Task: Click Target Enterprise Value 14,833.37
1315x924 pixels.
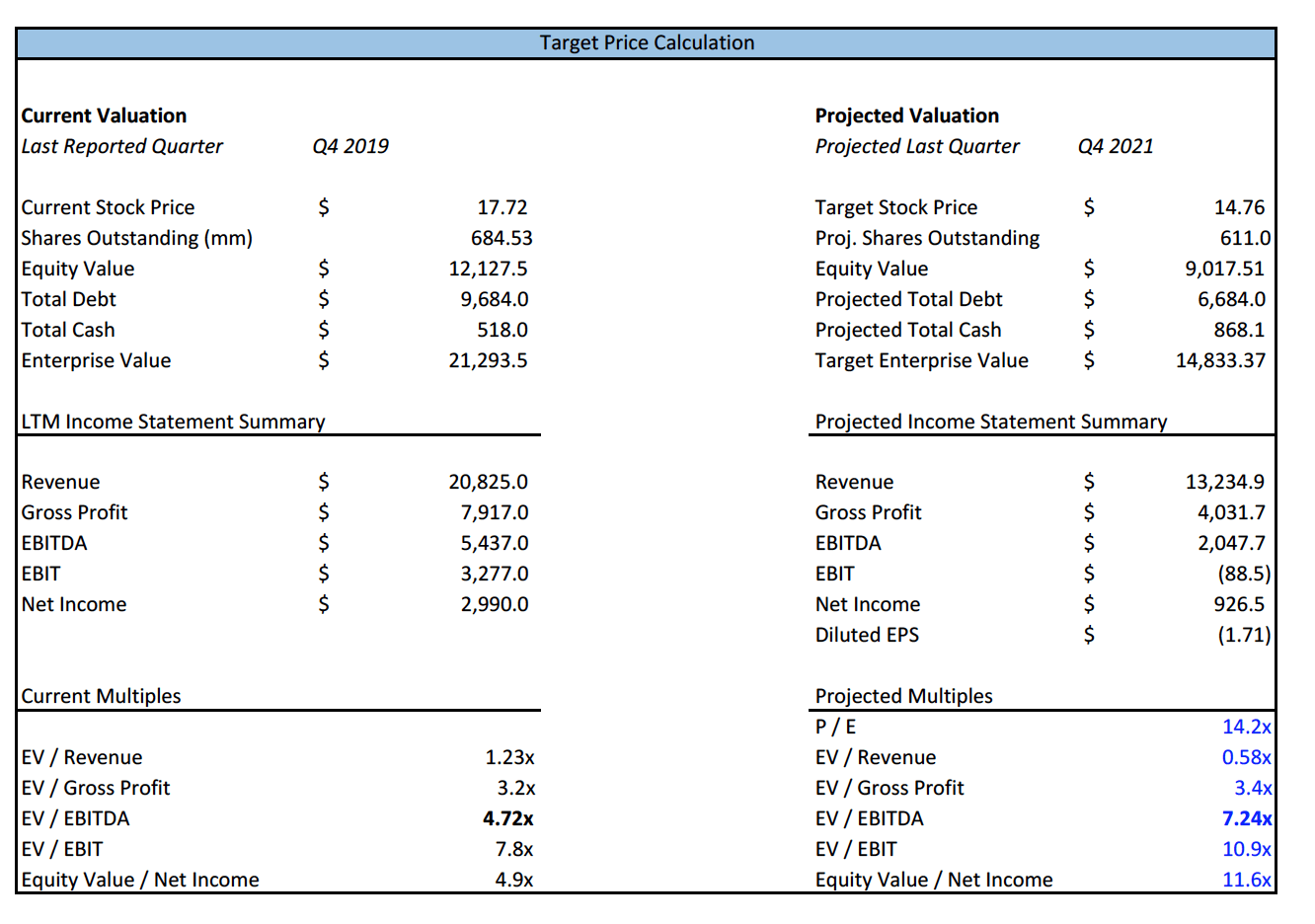Action: click(1219, 360)
